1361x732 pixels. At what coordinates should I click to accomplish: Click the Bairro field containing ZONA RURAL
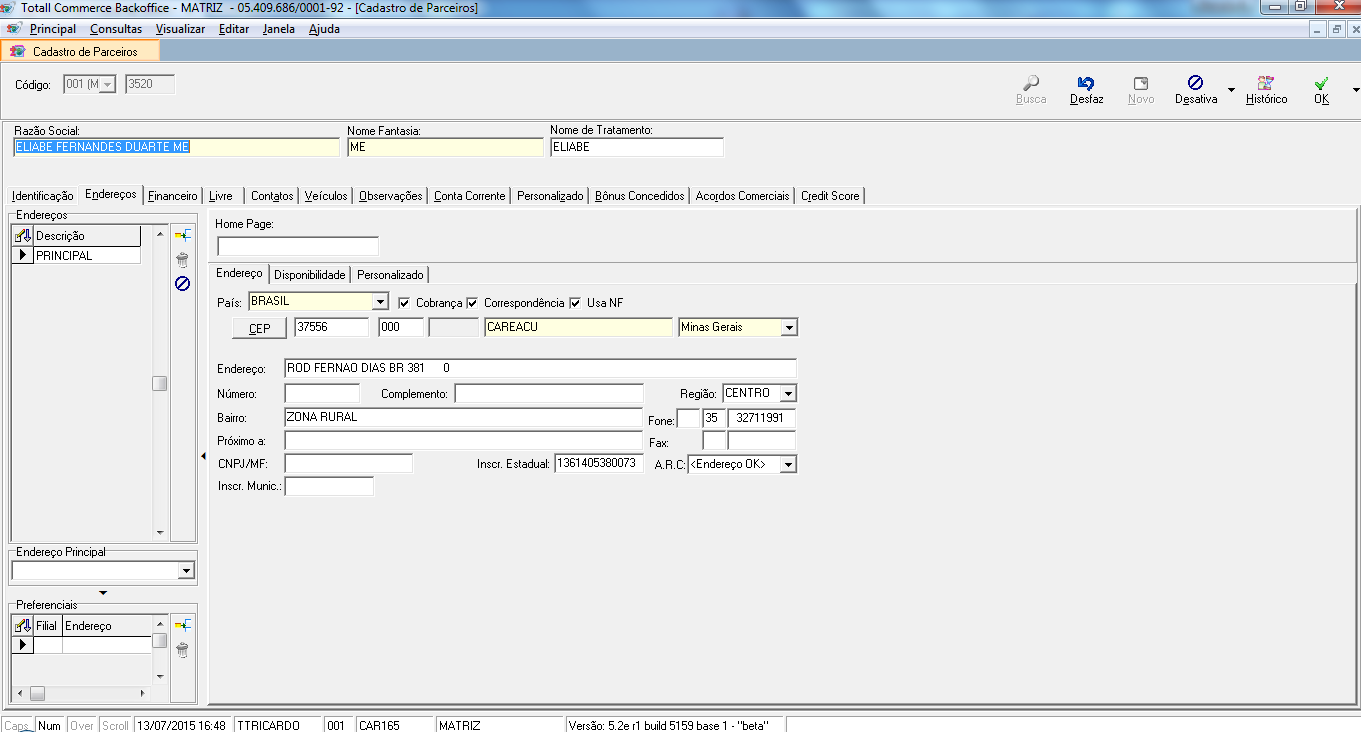[463, 418]
